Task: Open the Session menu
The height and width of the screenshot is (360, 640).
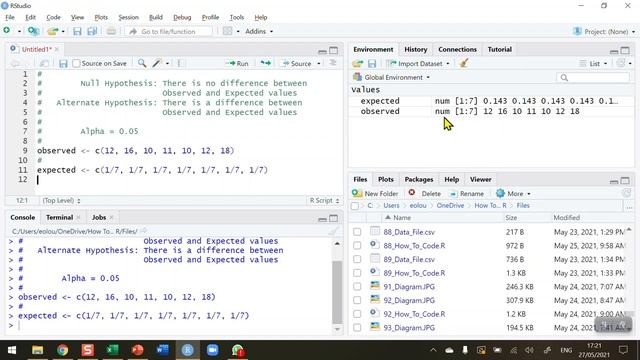Action: 128,17
